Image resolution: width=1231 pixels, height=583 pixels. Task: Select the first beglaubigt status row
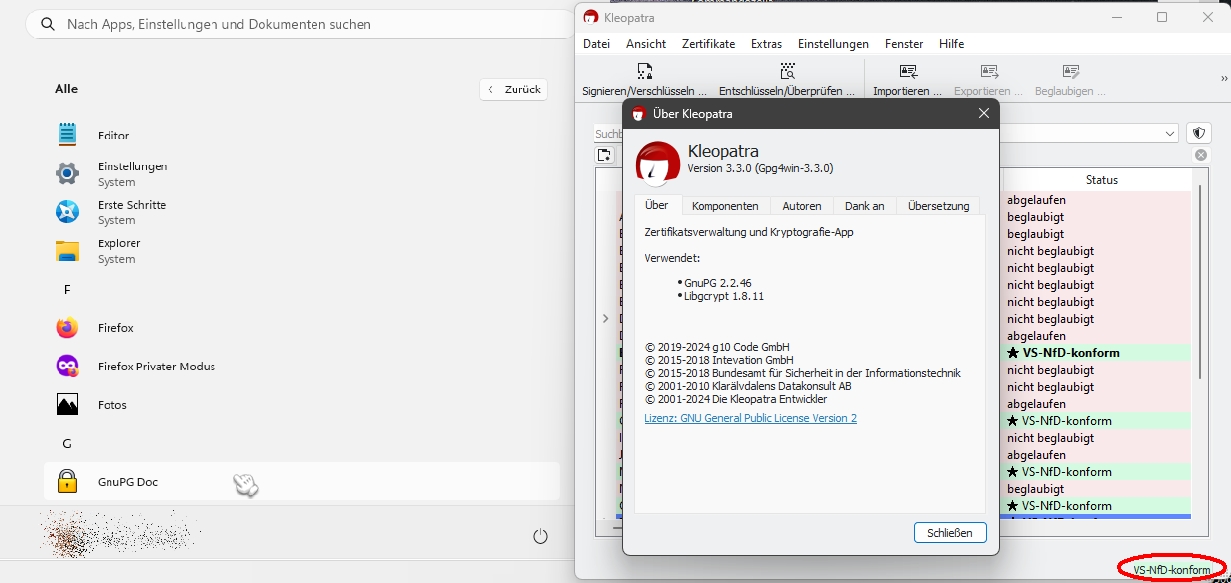tap(1097, 217)
